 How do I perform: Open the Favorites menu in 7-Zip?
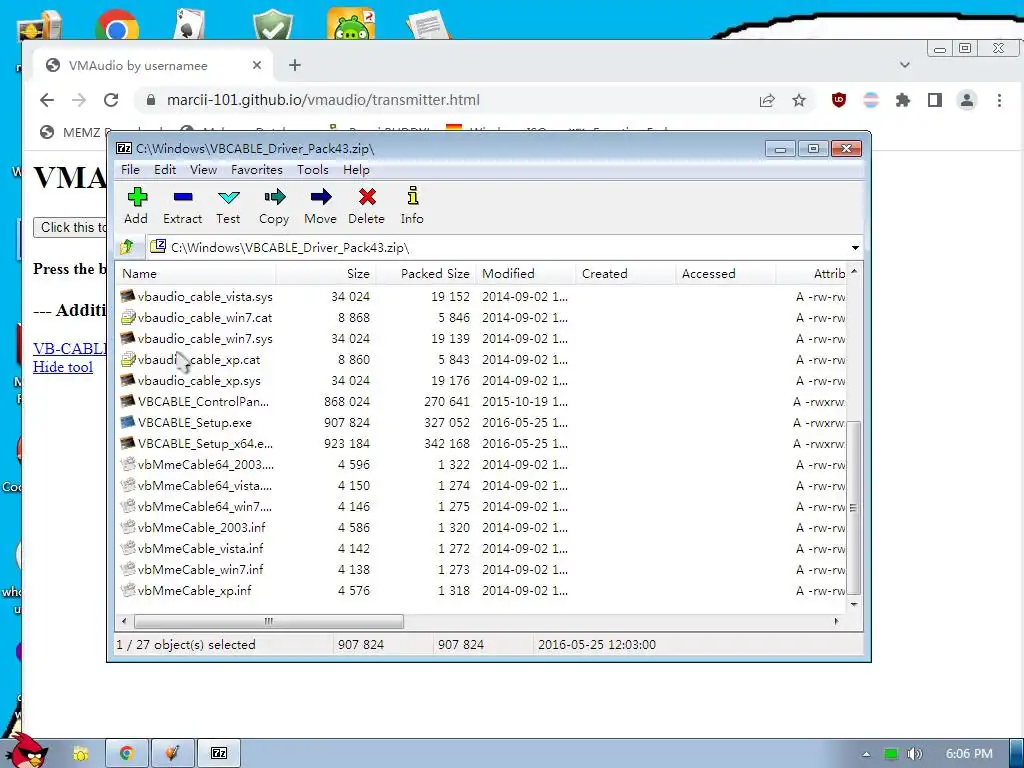[x=257, y=170]
